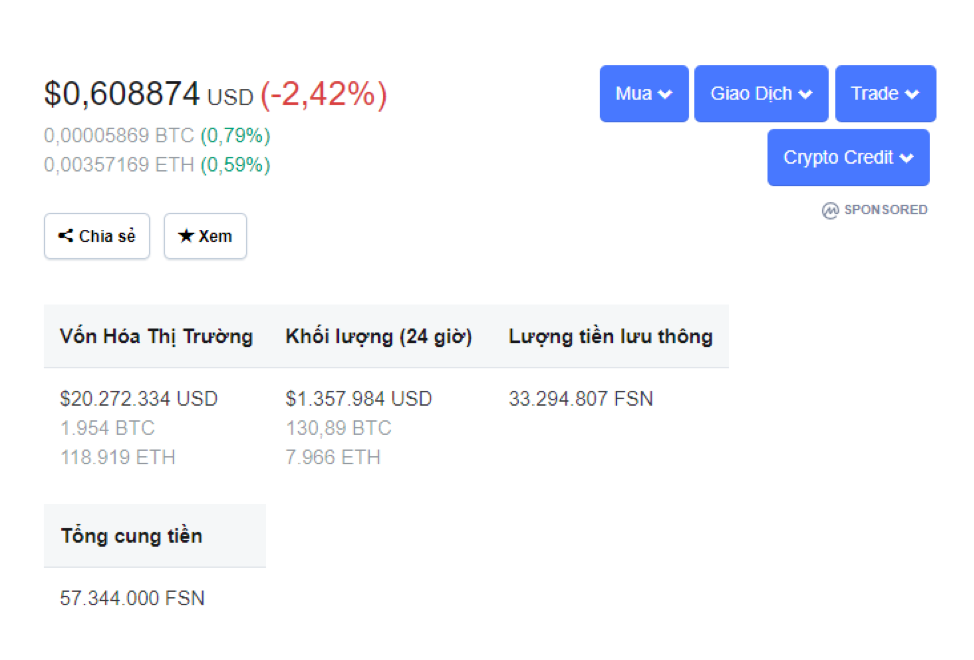Click the Lượng tiền lưu thông header
The width and height of the screenshot is (974, 660).
click(x=611, y=337)
